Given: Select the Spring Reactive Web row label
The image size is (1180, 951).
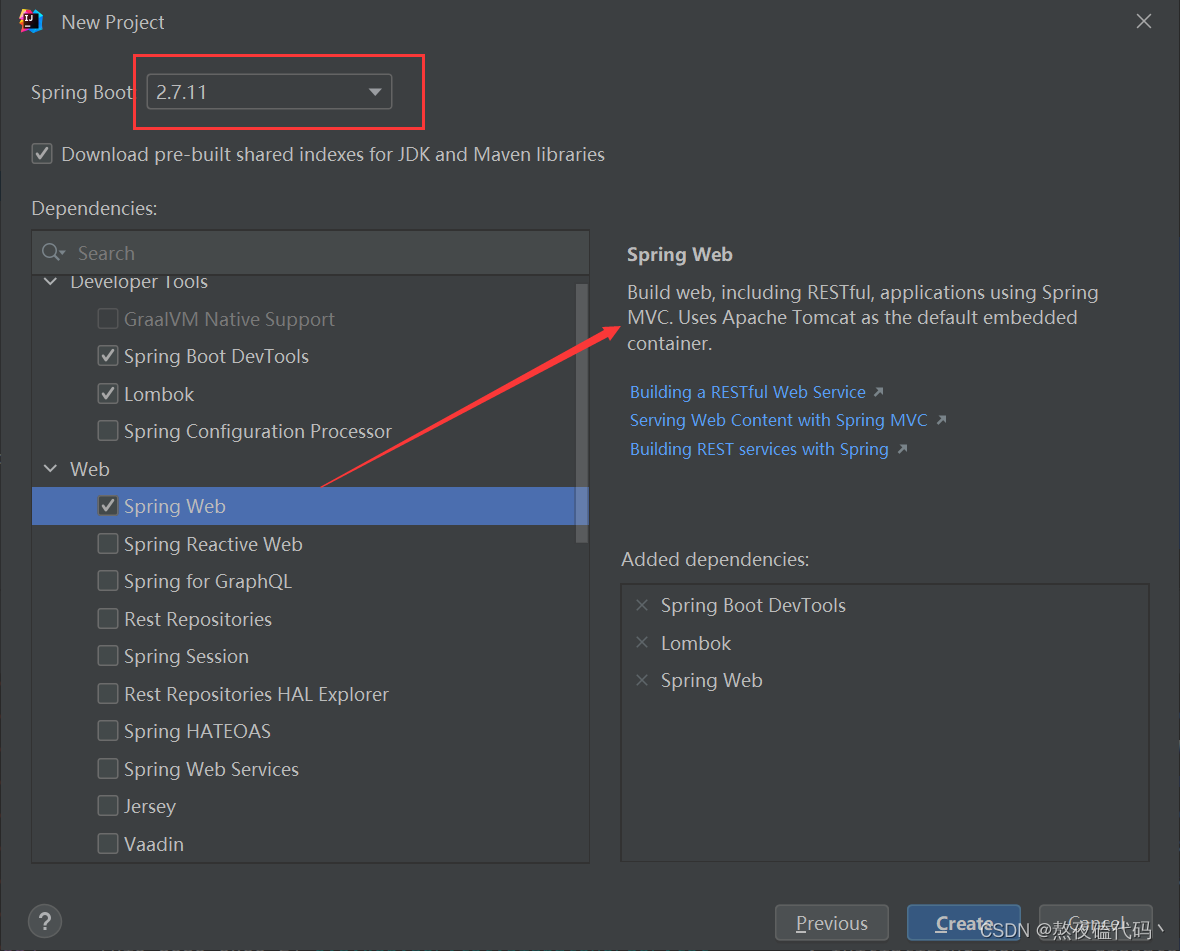Looking at the screenshot, I should (213, 544).
